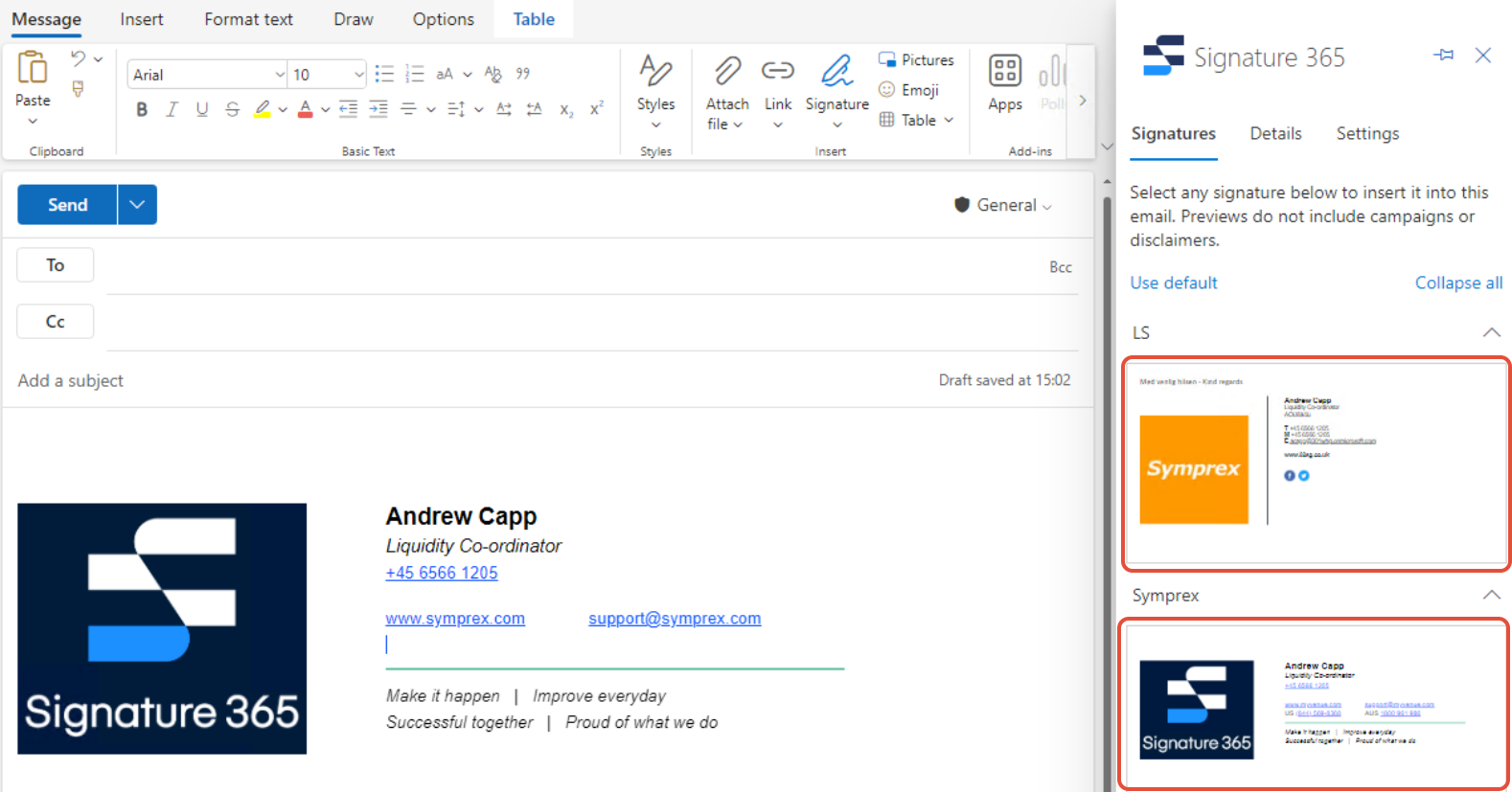The width and height of the screenshot is (1512, 792).
Task: Open the General sensitivity dropdown
Action: click(x=1003, y=205)
